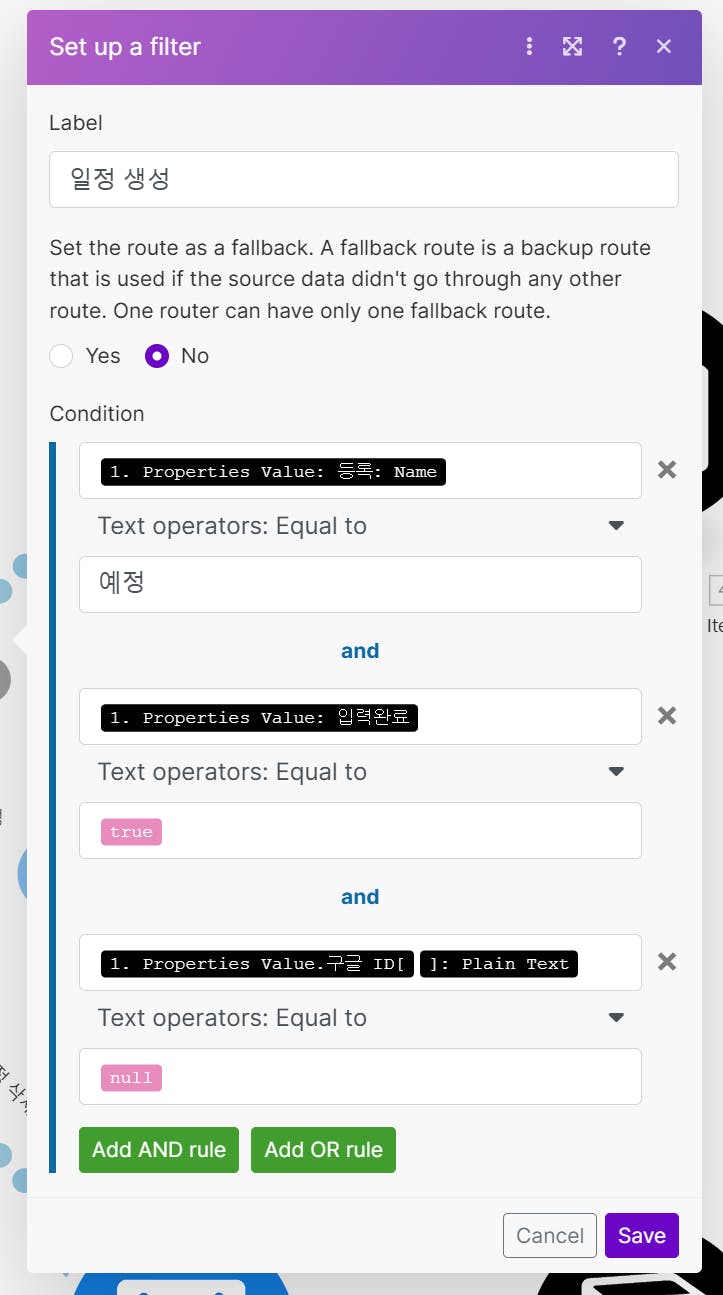Select Yes for fallback route

click(x=62, y=356)
